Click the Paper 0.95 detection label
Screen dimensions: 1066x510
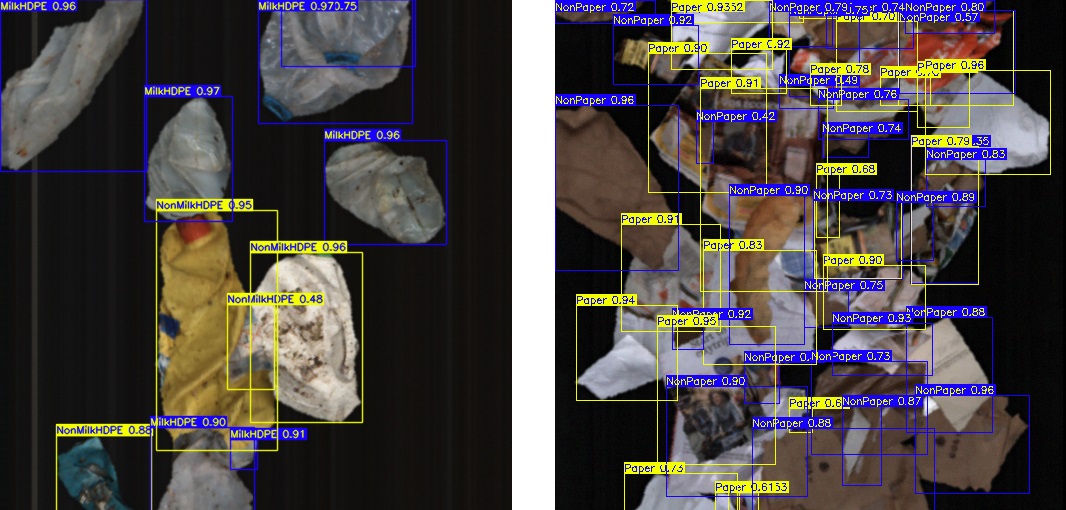pos(687,321)
